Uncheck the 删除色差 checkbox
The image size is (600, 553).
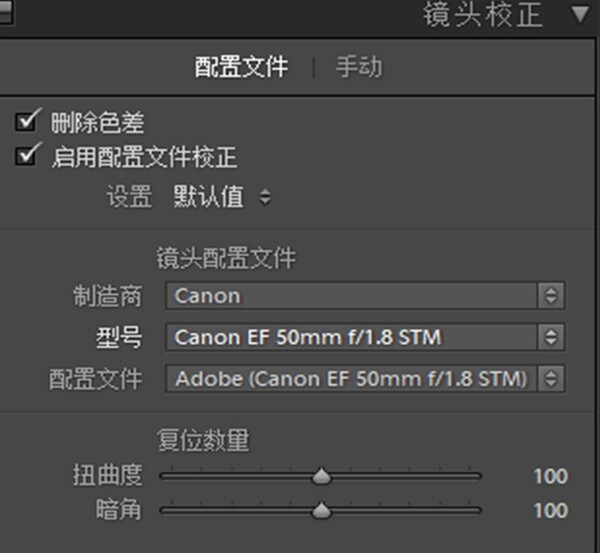click(x=26, y=122)
